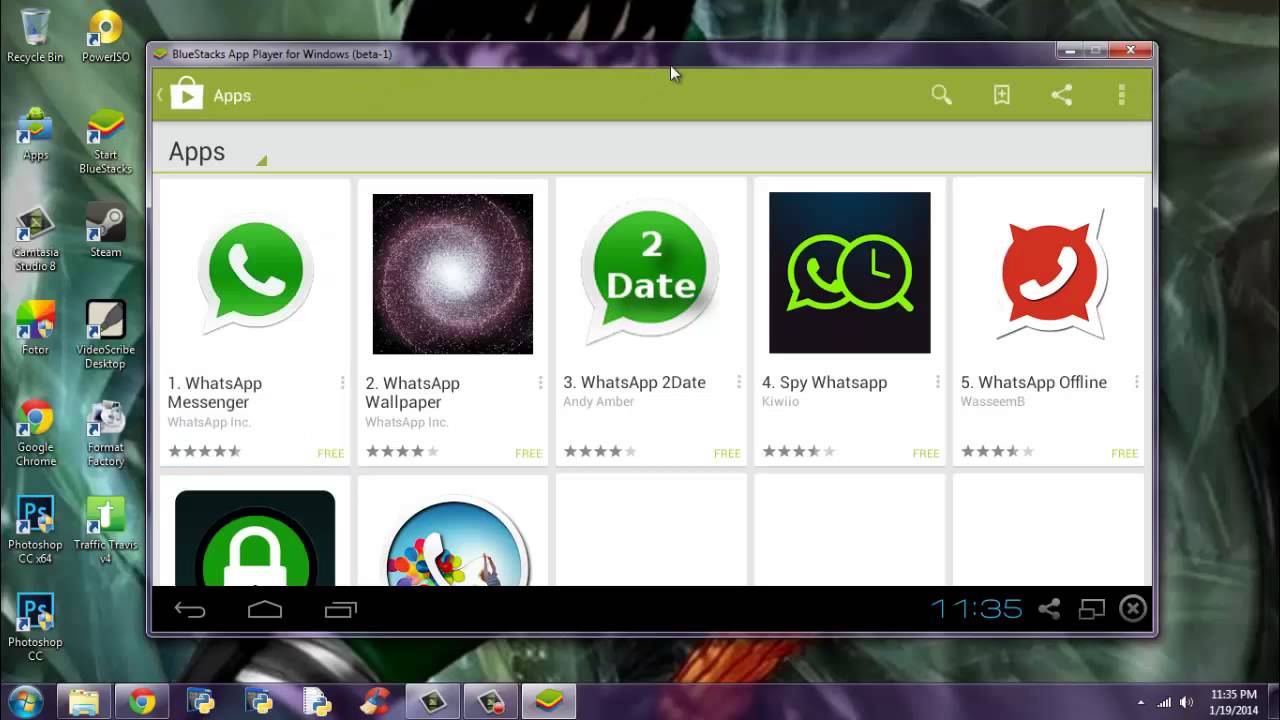Open WhatsApp Wallpaper galaxy thumbnail

pyautogui.click(x=453, y=274)
